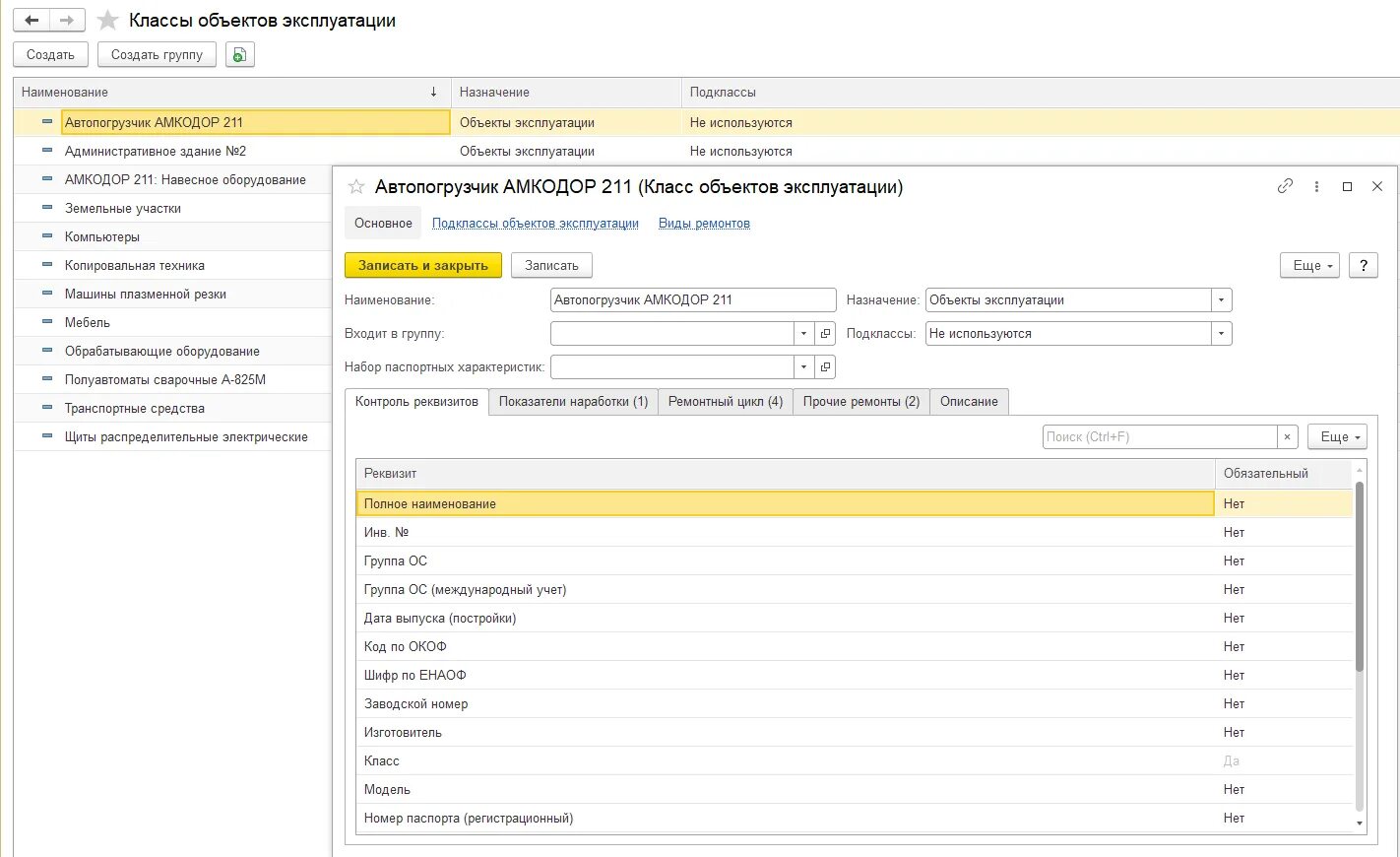Click the row icon beside Мебель
Image resolution: width=1400 pixels, height=857 pixels.
point(47,322)
